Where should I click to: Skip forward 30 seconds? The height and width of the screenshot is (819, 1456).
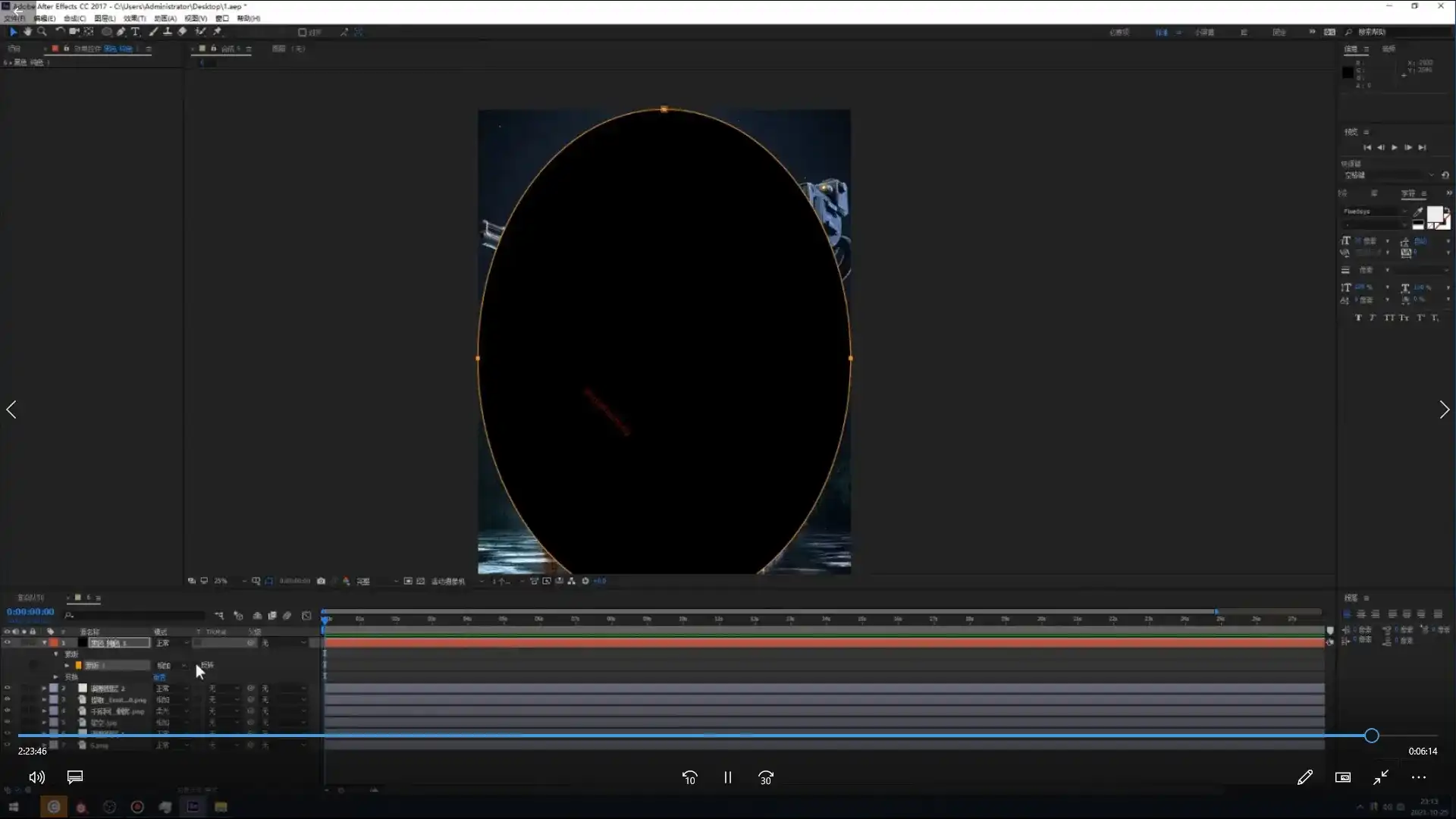[766, 777]
